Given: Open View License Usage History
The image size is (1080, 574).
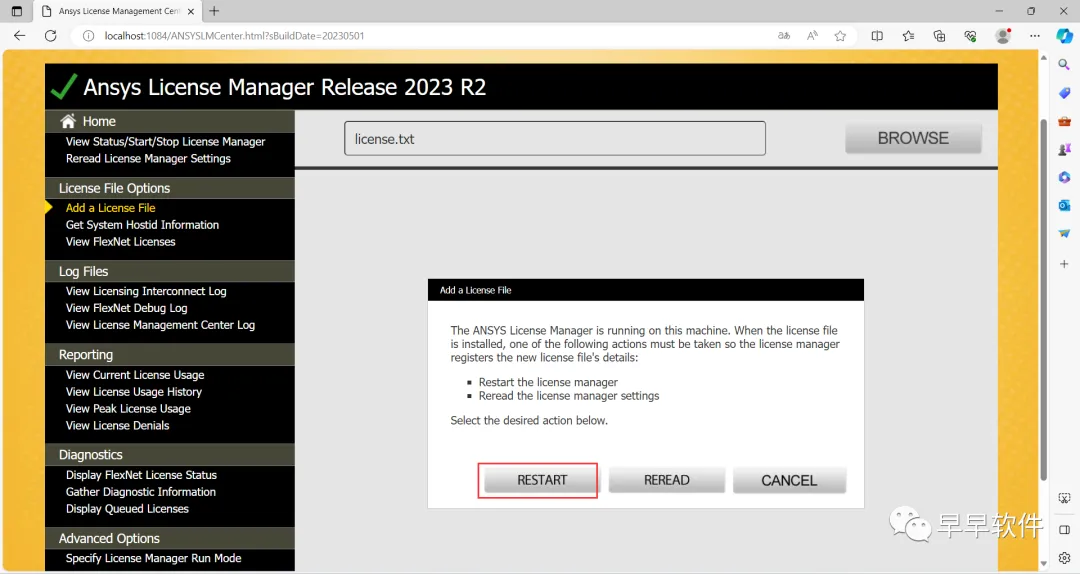Looking at the screenshot, I should pos(134,392).
